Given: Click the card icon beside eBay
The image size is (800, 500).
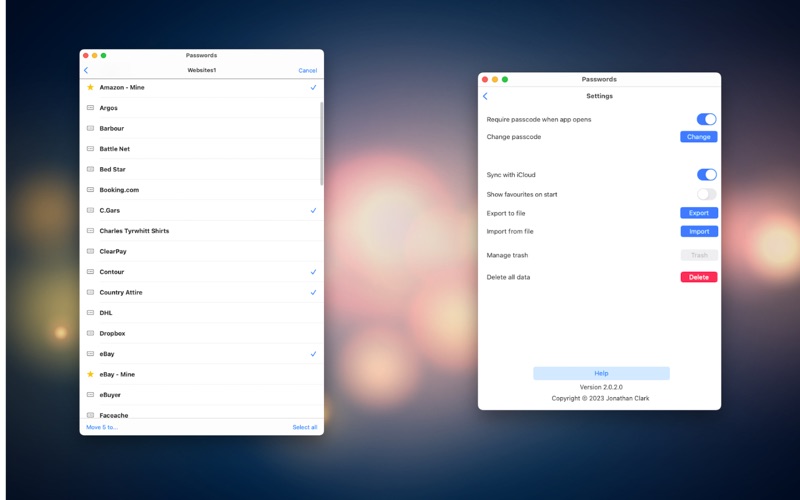Looking at the screenshot, I should click(x=90, y=354).
